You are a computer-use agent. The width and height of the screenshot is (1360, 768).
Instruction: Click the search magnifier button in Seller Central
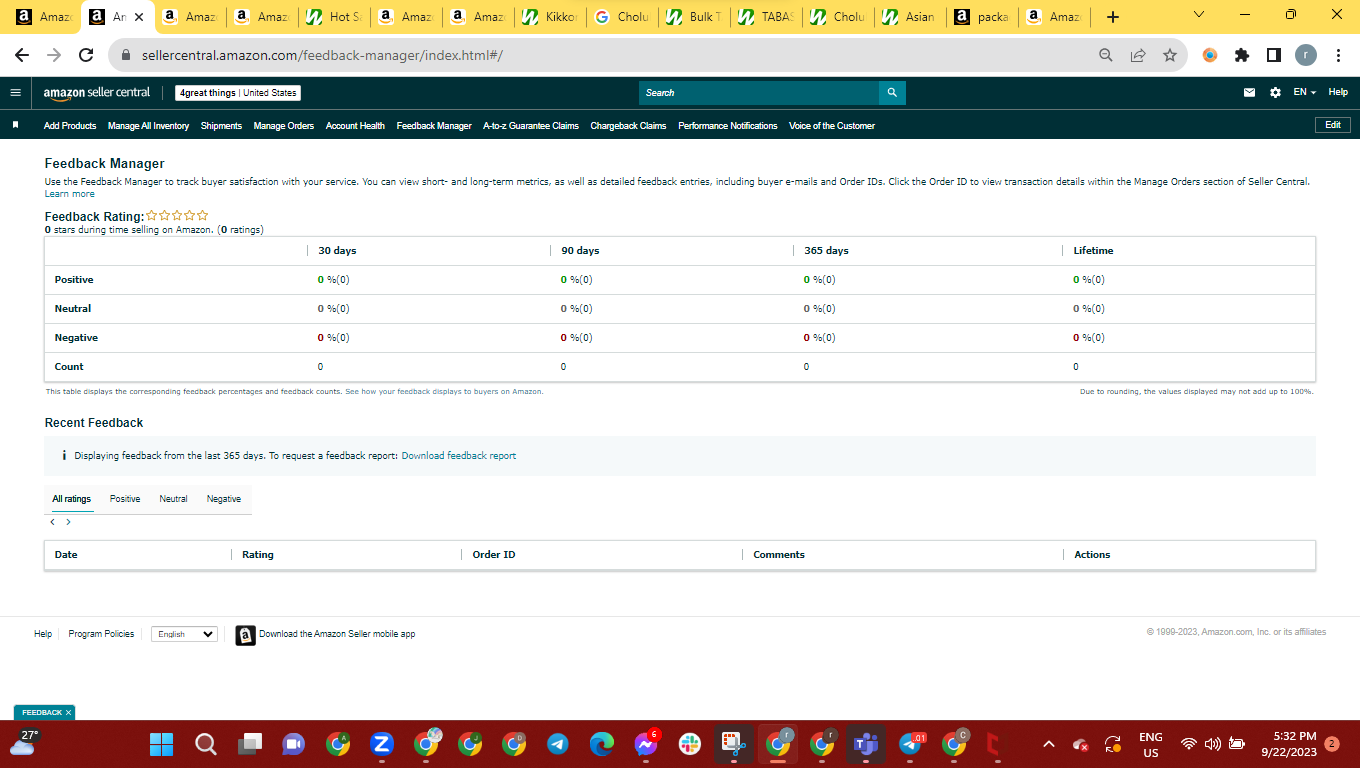(892, 93)
